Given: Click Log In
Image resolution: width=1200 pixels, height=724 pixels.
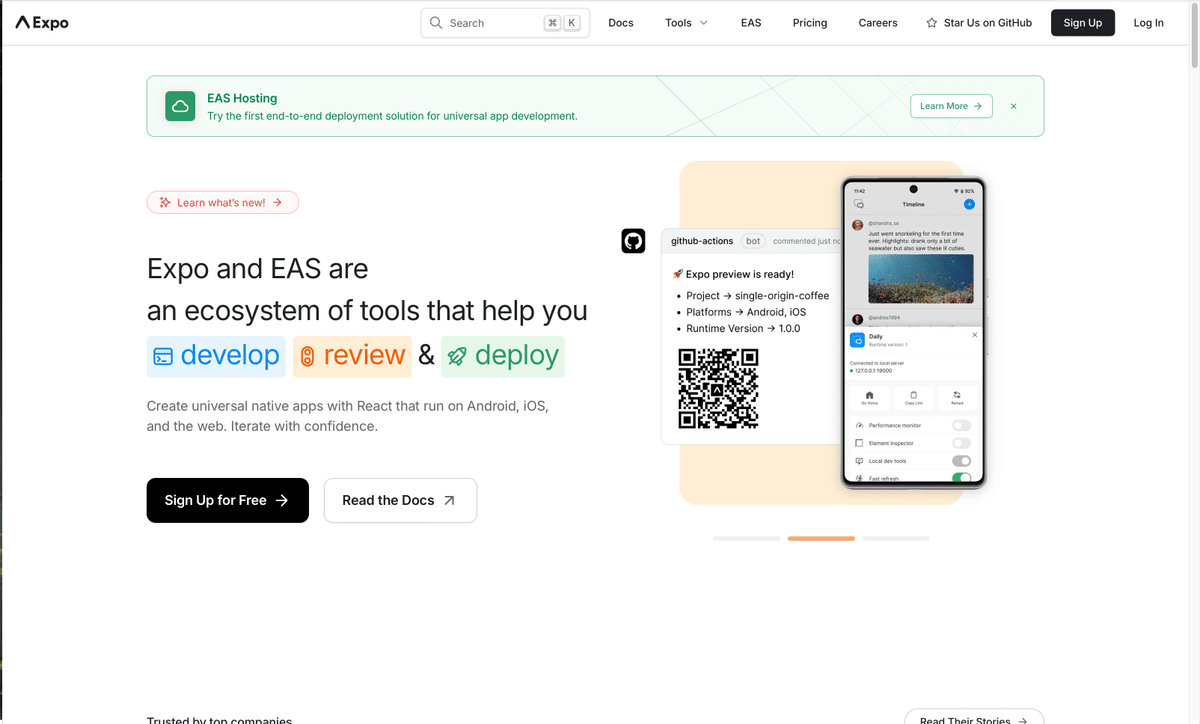Looking at the screenshot, I should coord(1148,23).
